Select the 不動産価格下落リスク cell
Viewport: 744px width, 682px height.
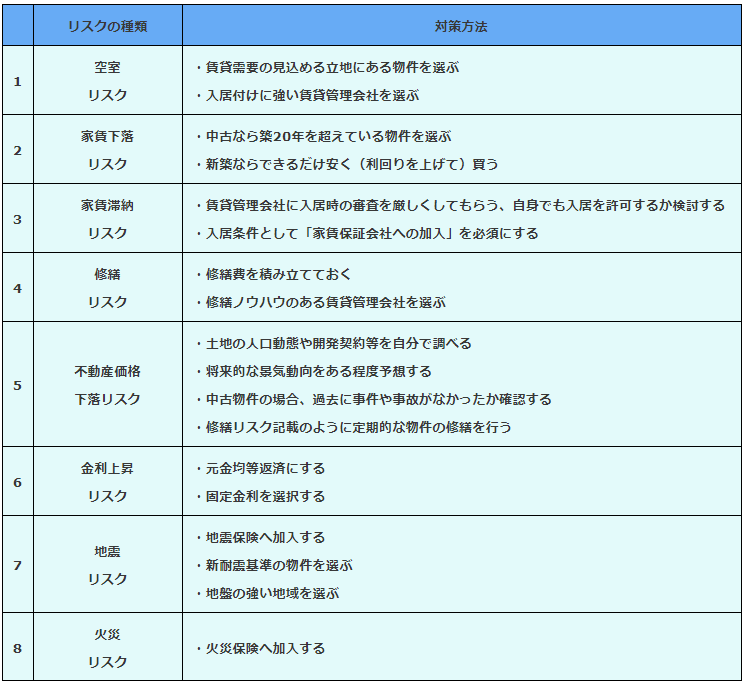click(x=108, y=384)
